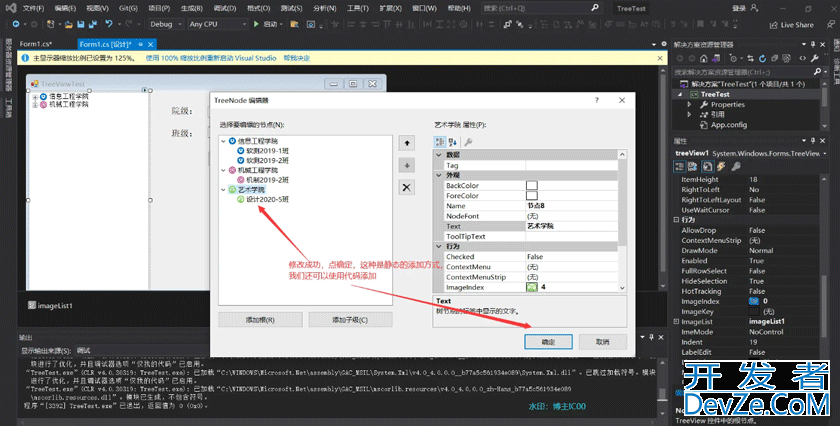The height and width of the screenshot is (426, 840).
Task: Click the Solution Explorer search field
Action: tap(742, 72)
